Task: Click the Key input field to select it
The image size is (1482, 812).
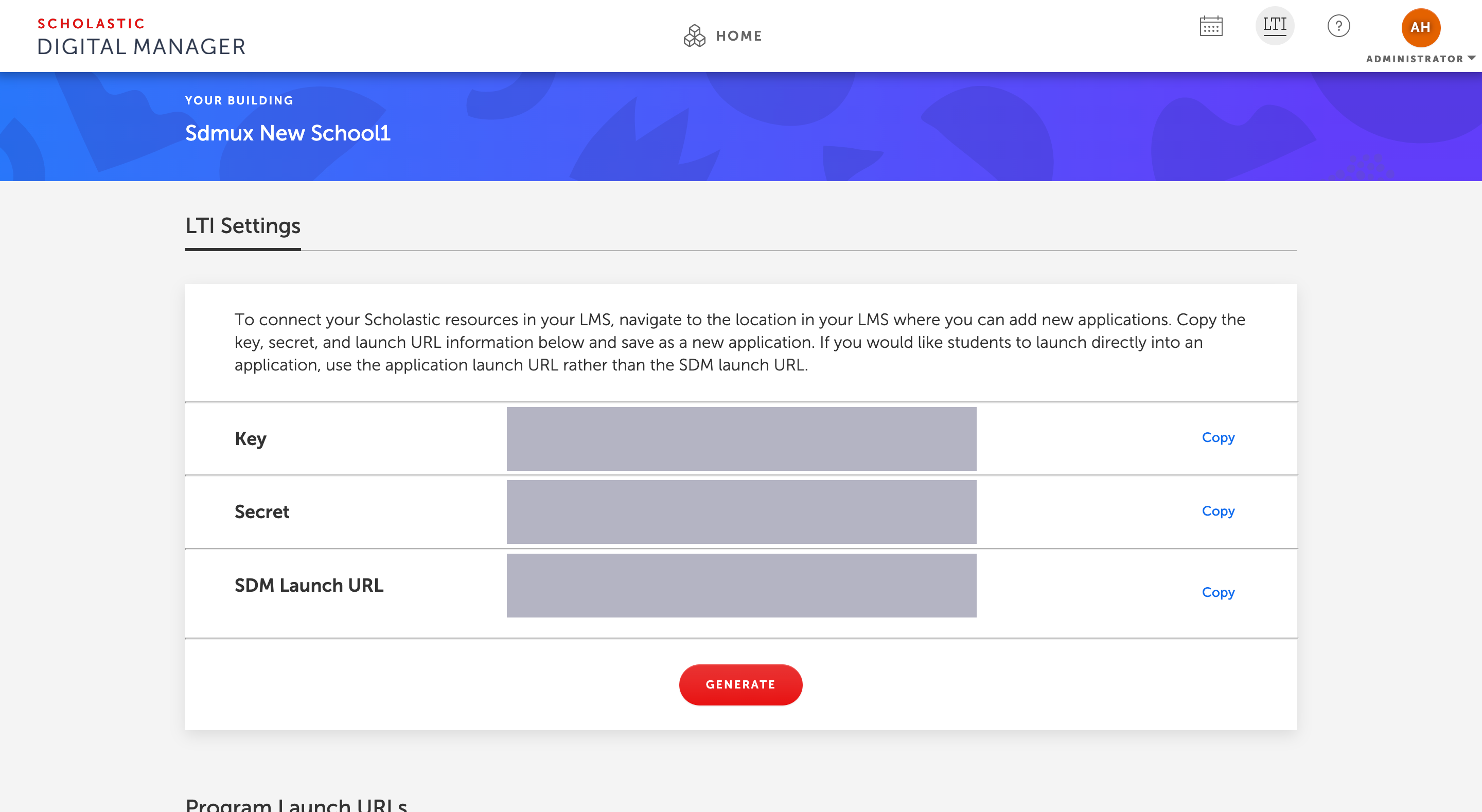Action: tap(741, 438)
